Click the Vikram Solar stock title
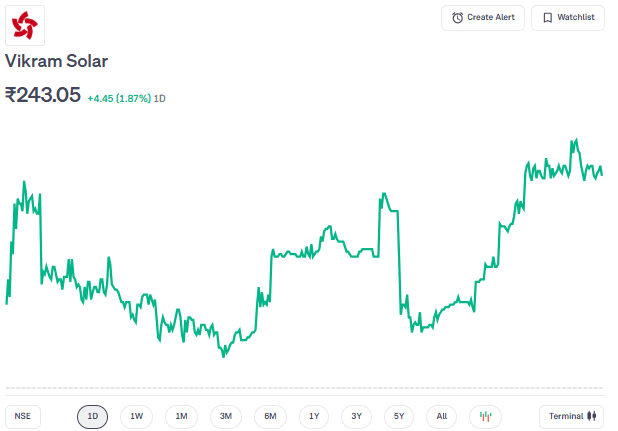Viewport: 618px width, 431px height. (57, 61)
